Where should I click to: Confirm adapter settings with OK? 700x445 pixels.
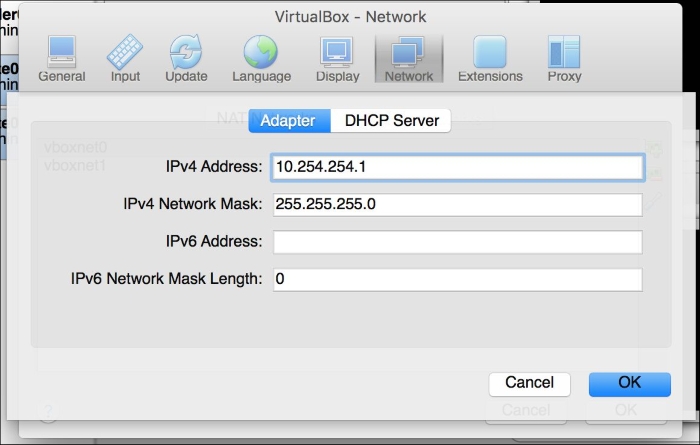[629, 384]
